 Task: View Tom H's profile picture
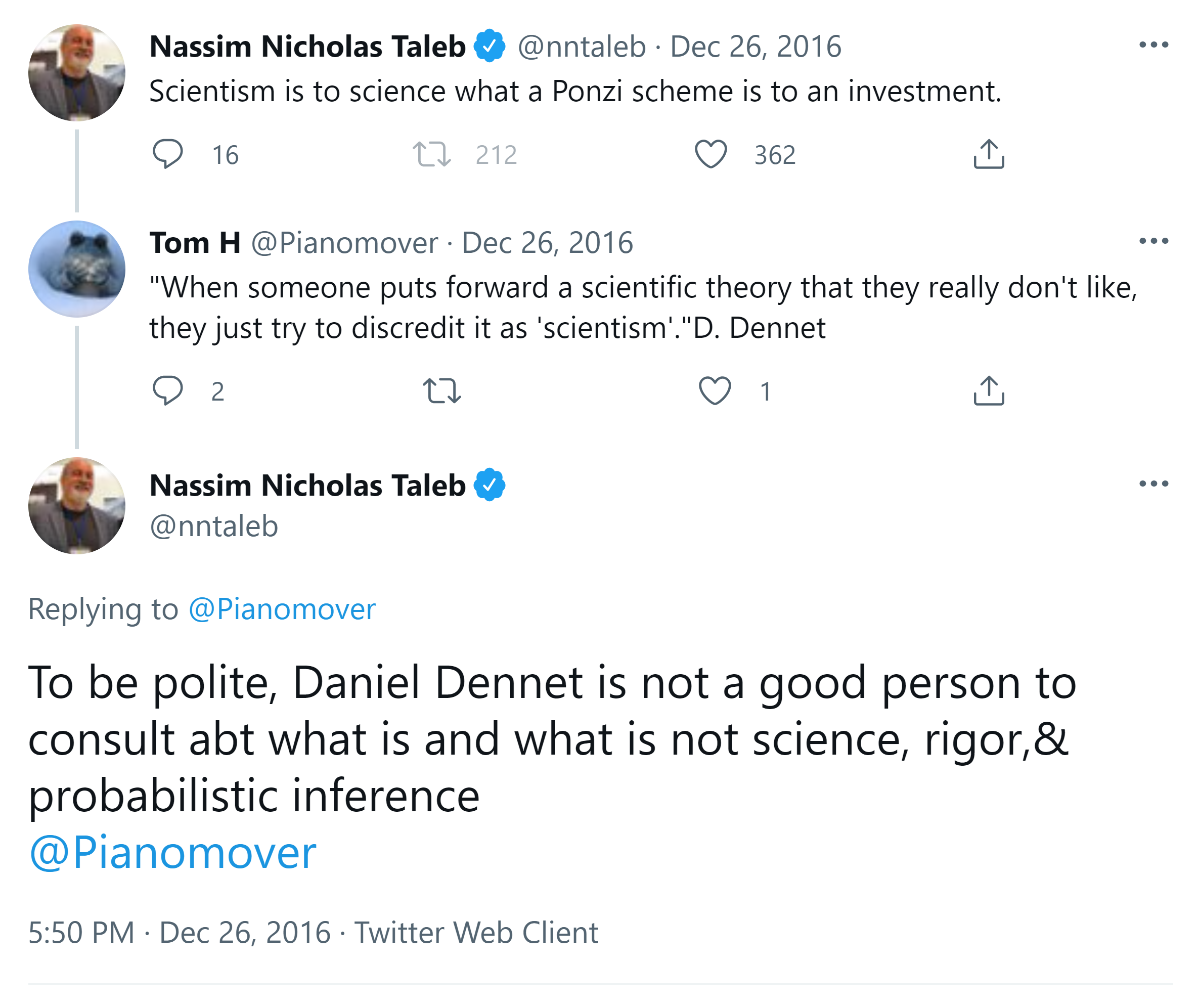tap(77, 269)
